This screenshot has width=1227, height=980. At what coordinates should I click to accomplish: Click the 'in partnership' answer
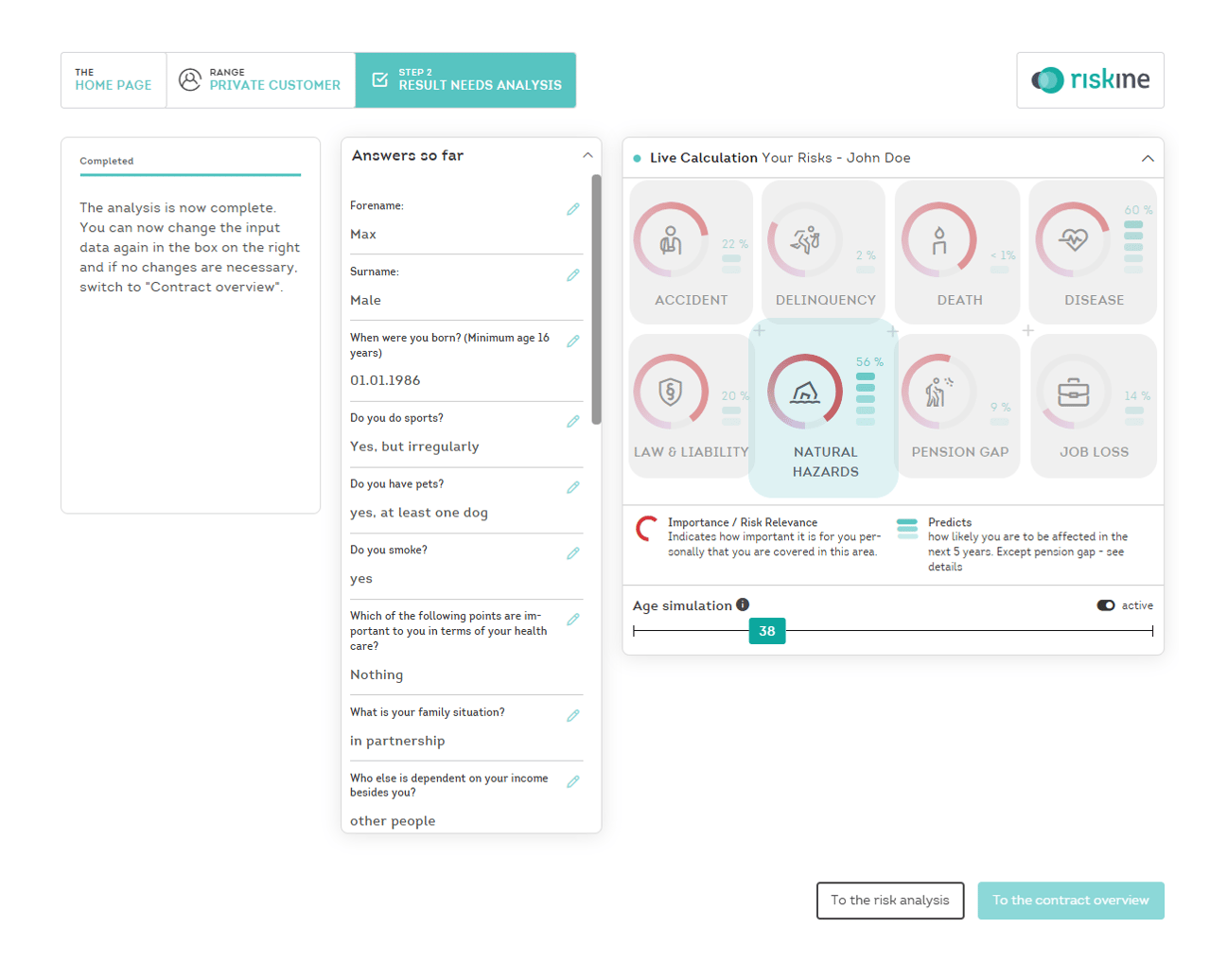pos(397,741)
